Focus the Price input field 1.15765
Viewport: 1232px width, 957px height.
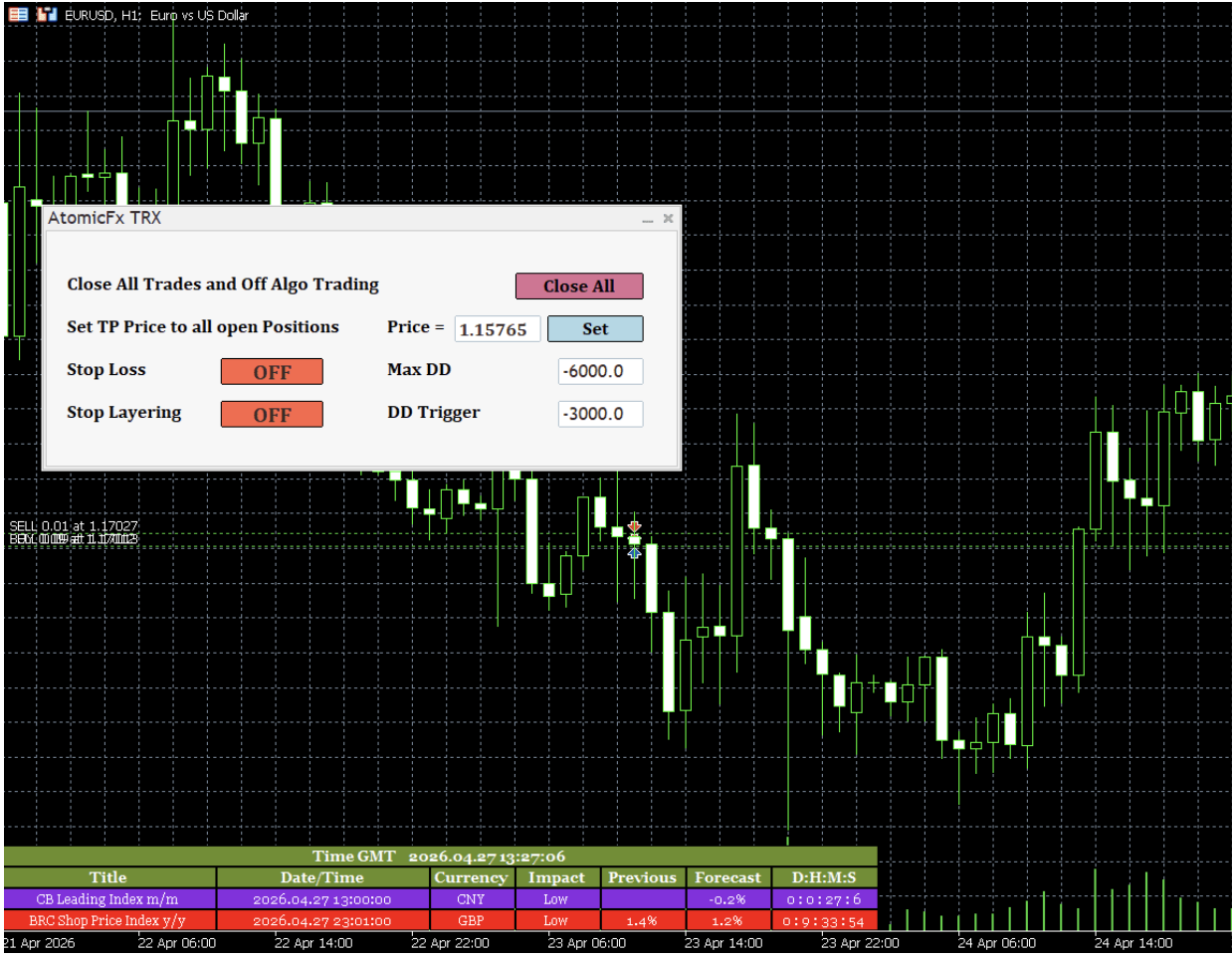pos(498,328)
